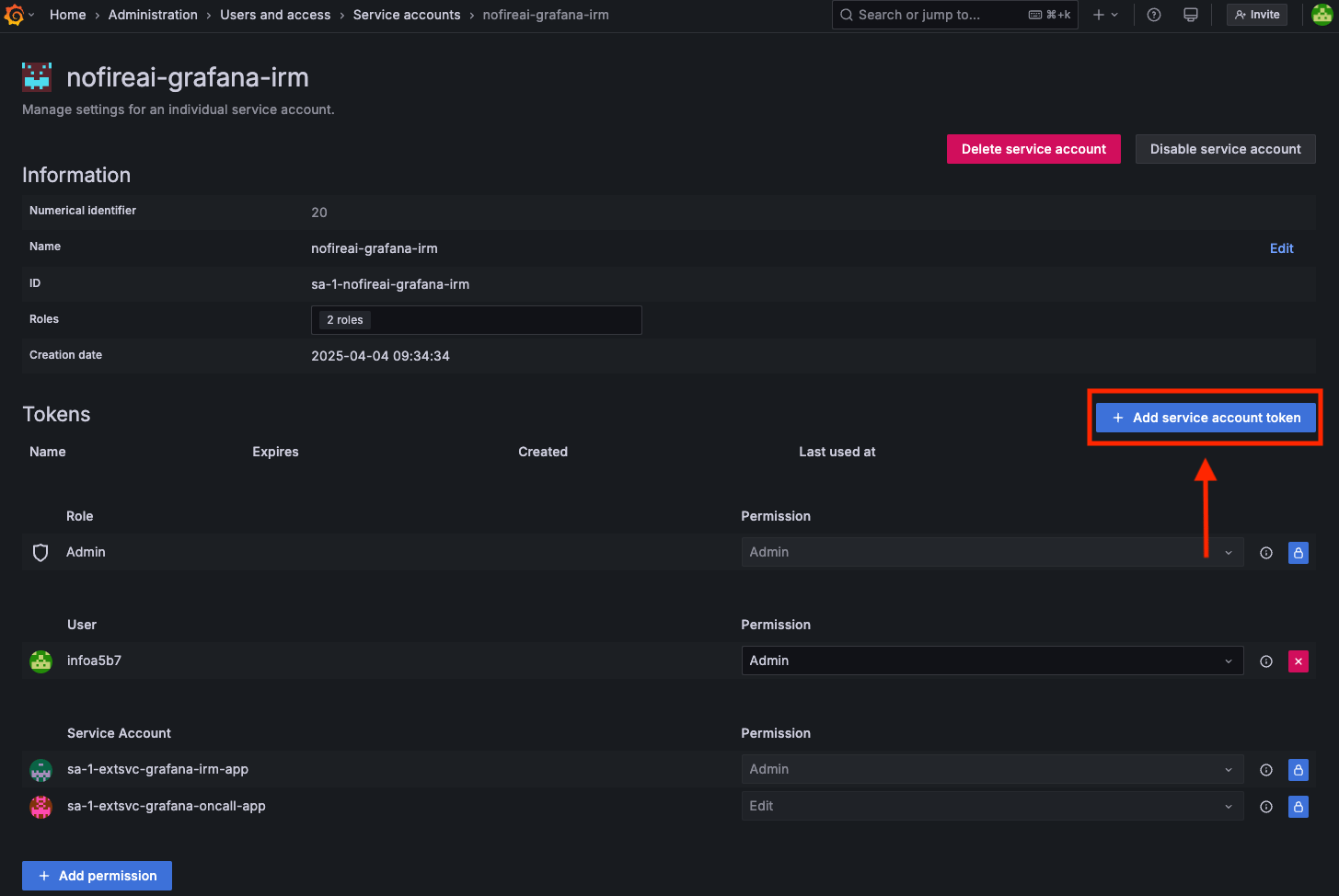
Task: Click the info icon for sa-1-extsvc-grafana-irm-app
Action: (x=1266, y=770)
